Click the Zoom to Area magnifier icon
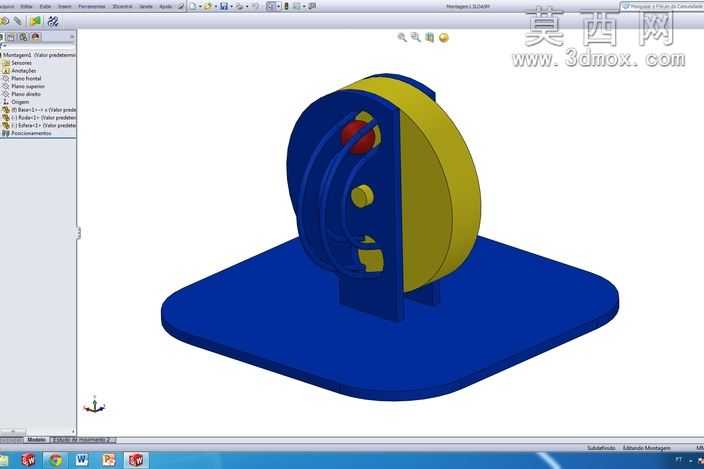The height and width of the screenshot is (469, 704). tap(416, 37)
